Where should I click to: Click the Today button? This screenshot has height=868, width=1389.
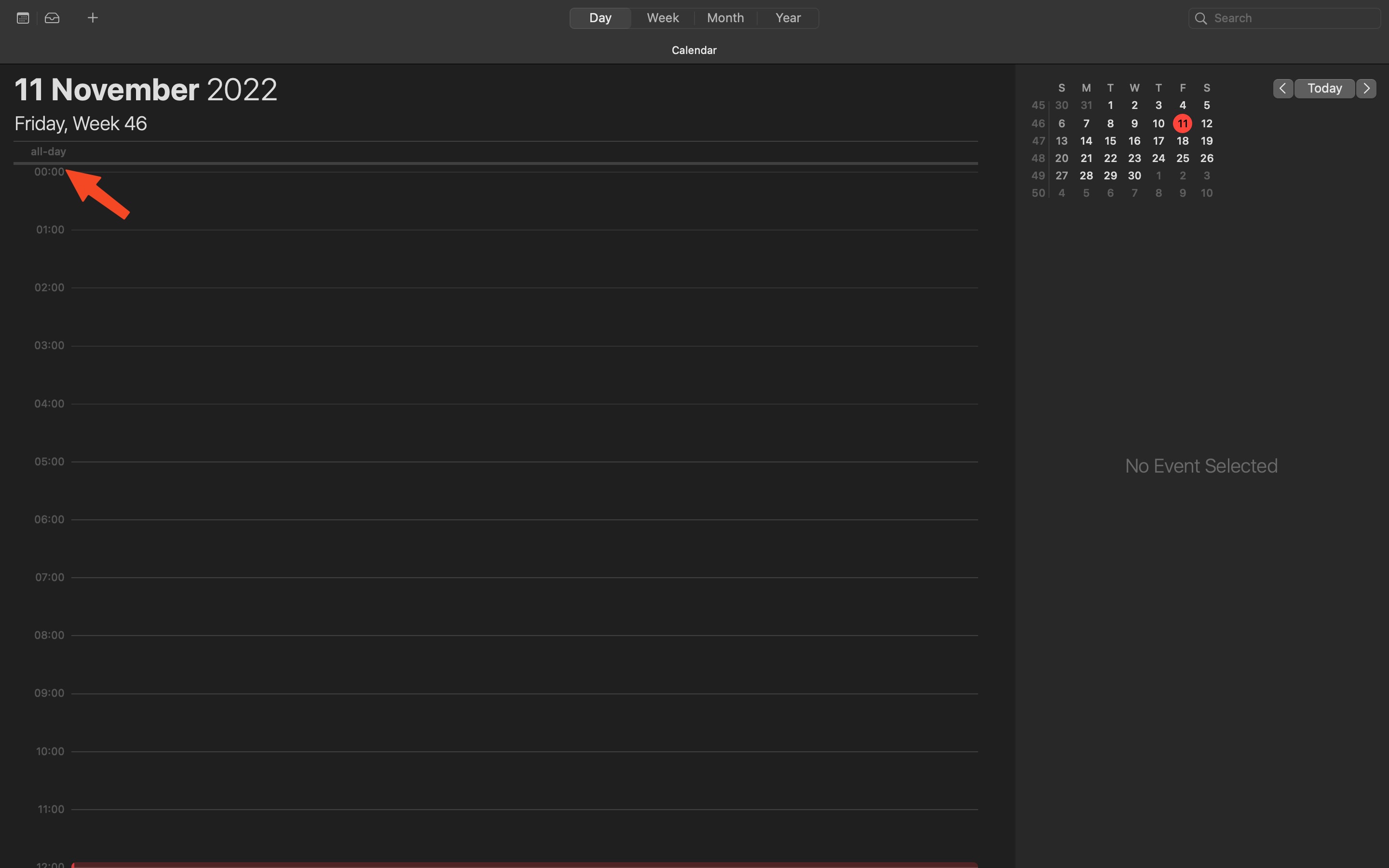[x=1324, y=87]
